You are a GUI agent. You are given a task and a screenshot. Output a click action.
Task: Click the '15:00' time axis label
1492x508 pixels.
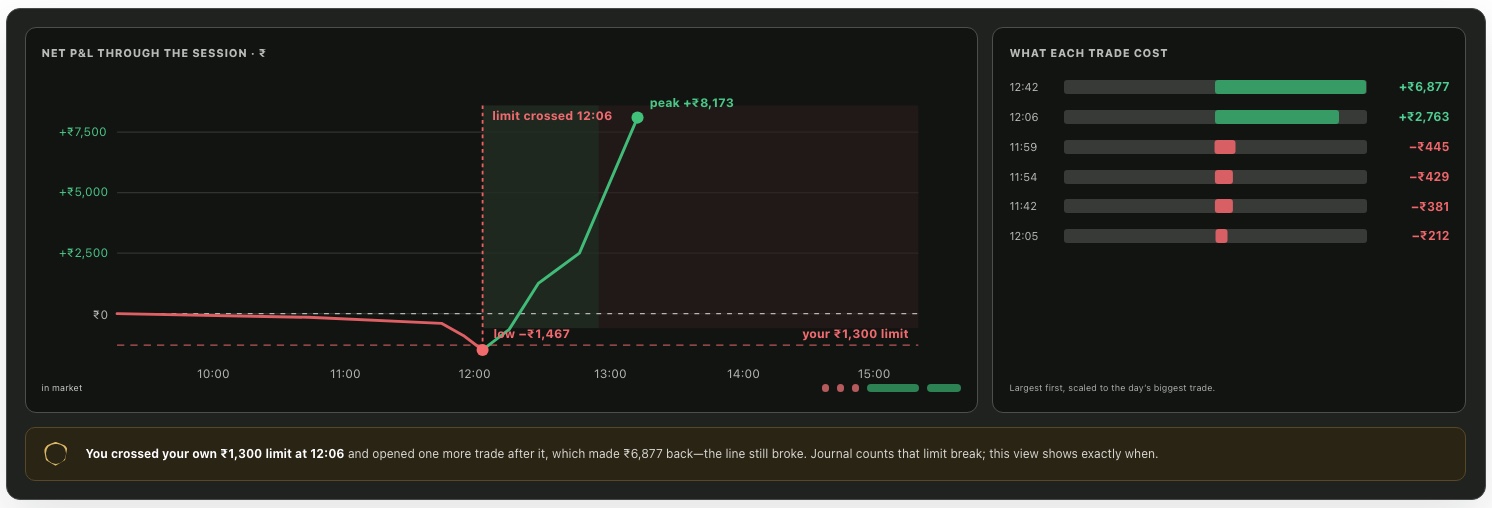point(874,374)
